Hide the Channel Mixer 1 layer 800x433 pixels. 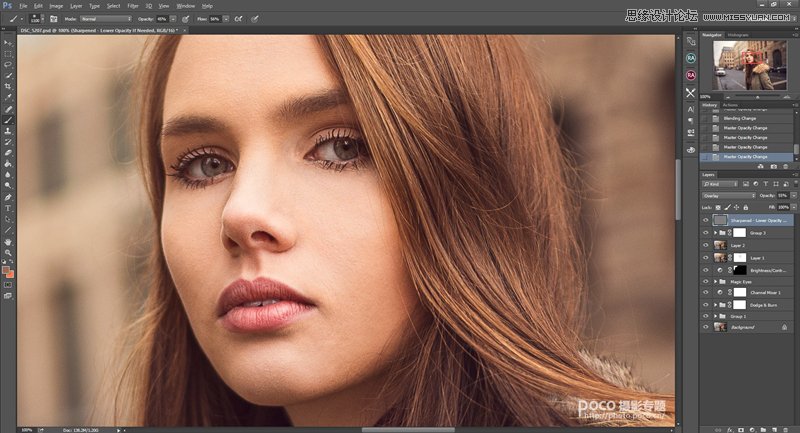coord(706,292)
